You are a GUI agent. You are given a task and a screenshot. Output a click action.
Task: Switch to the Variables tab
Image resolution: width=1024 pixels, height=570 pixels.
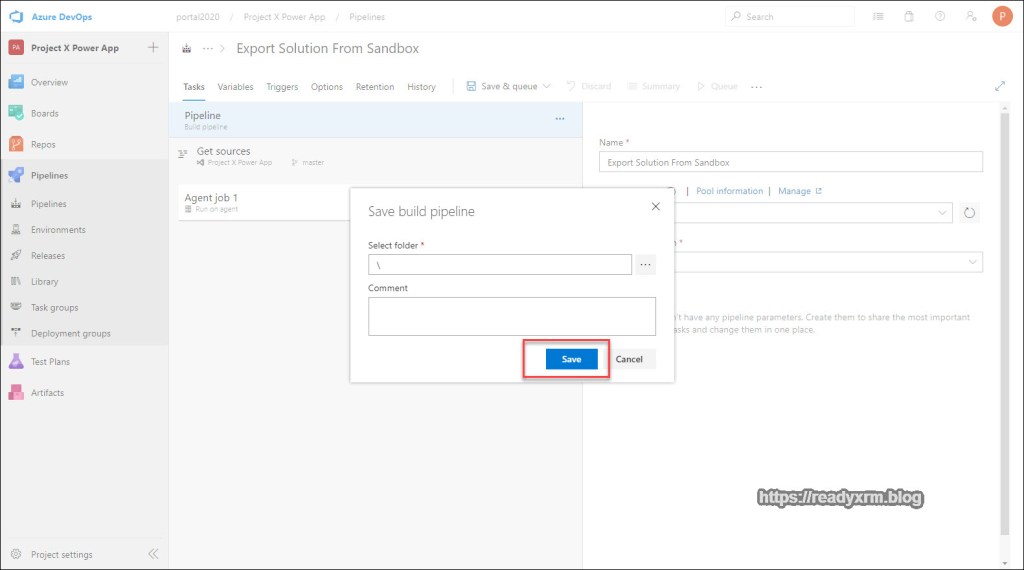click(235, 87)
